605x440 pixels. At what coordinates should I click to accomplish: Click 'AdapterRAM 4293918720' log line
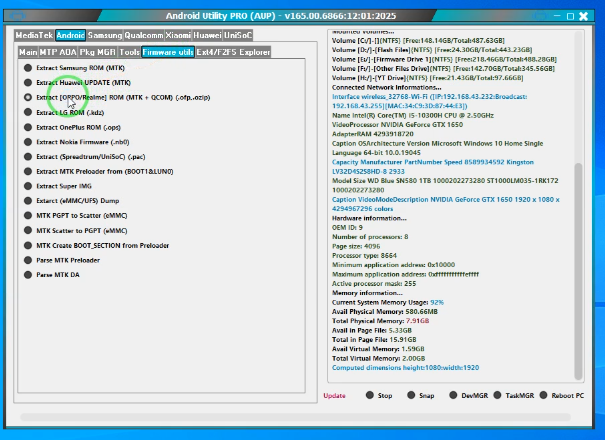coord(373,134)
